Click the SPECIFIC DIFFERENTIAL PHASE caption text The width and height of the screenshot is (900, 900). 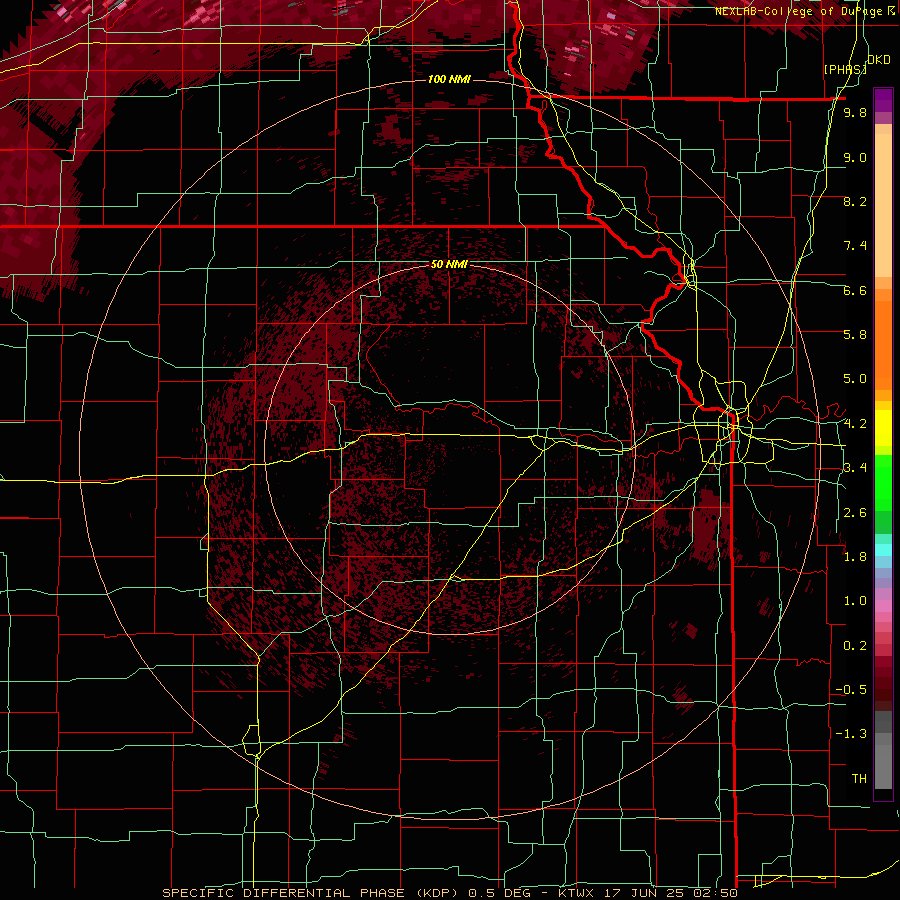285,893
